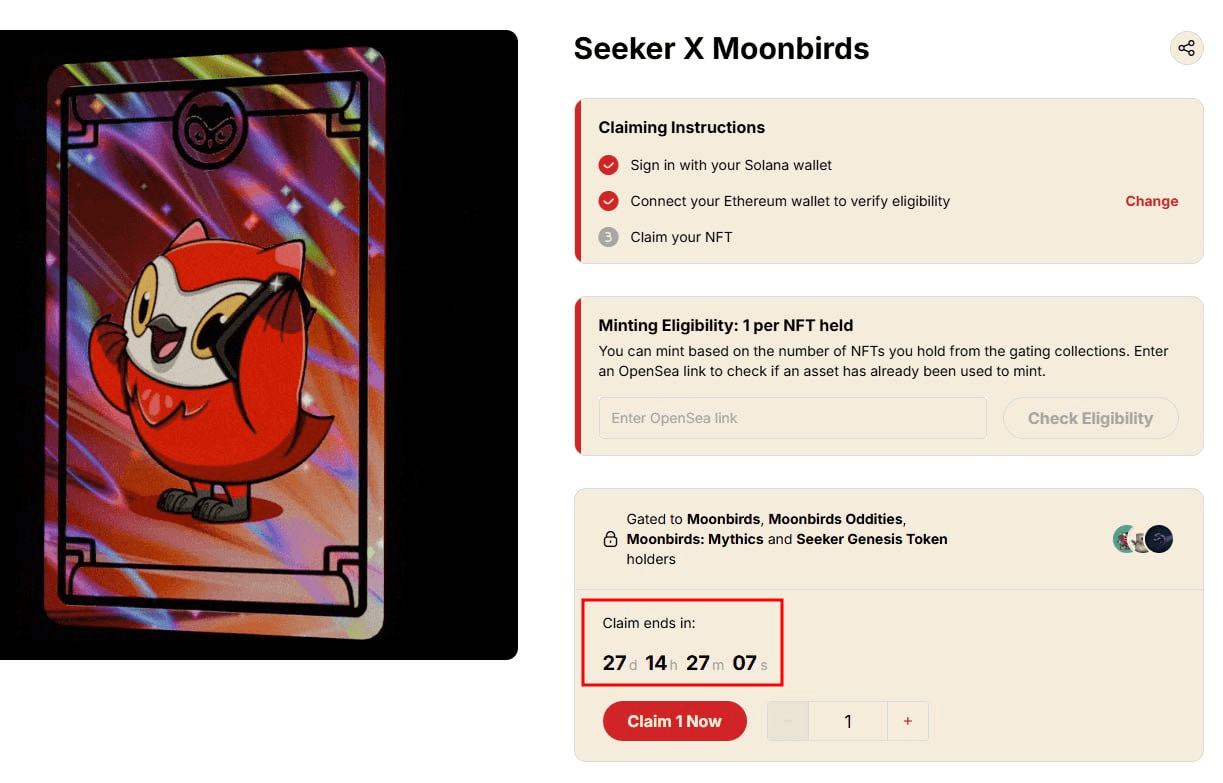The height and width of the screenshot is (783, 1223).
Task: Click the step 3 number circle
Action: pyautogui.click(x=608, y=237)
